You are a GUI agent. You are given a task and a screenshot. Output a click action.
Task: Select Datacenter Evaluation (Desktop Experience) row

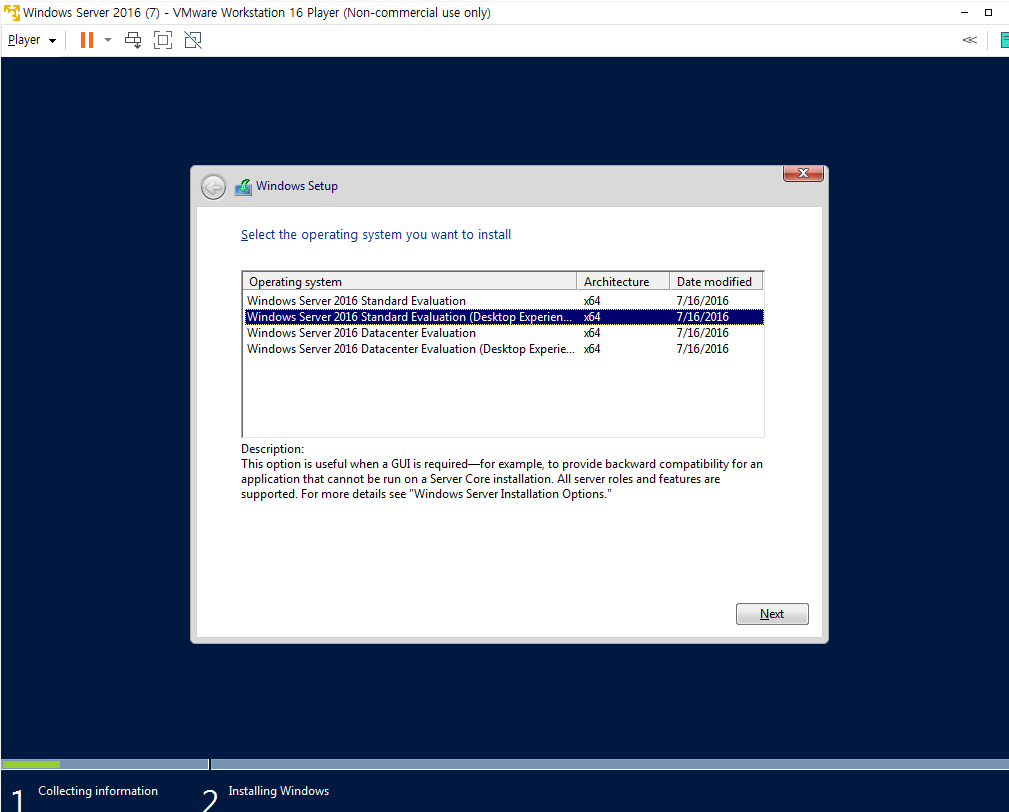coord(504,349)
